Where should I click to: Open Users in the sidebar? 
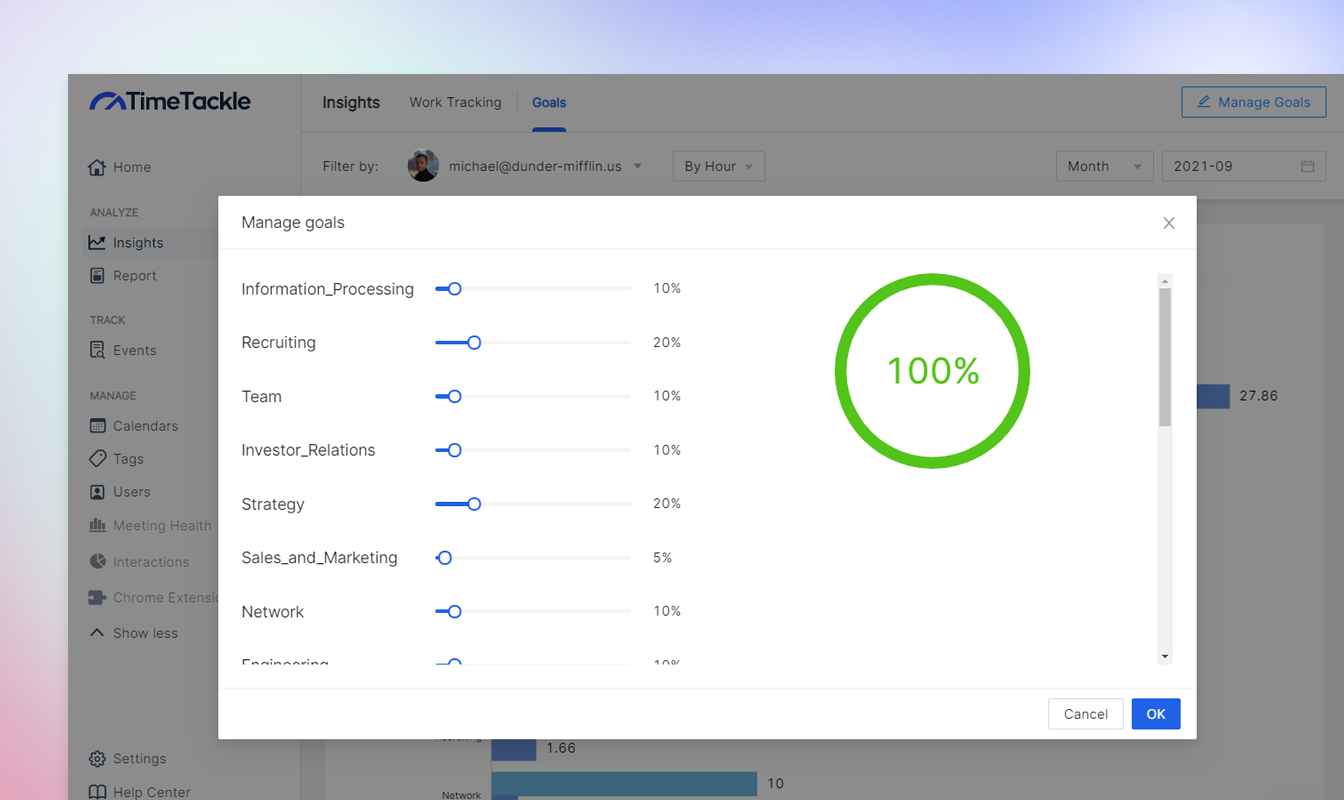(x=120, y=491)
